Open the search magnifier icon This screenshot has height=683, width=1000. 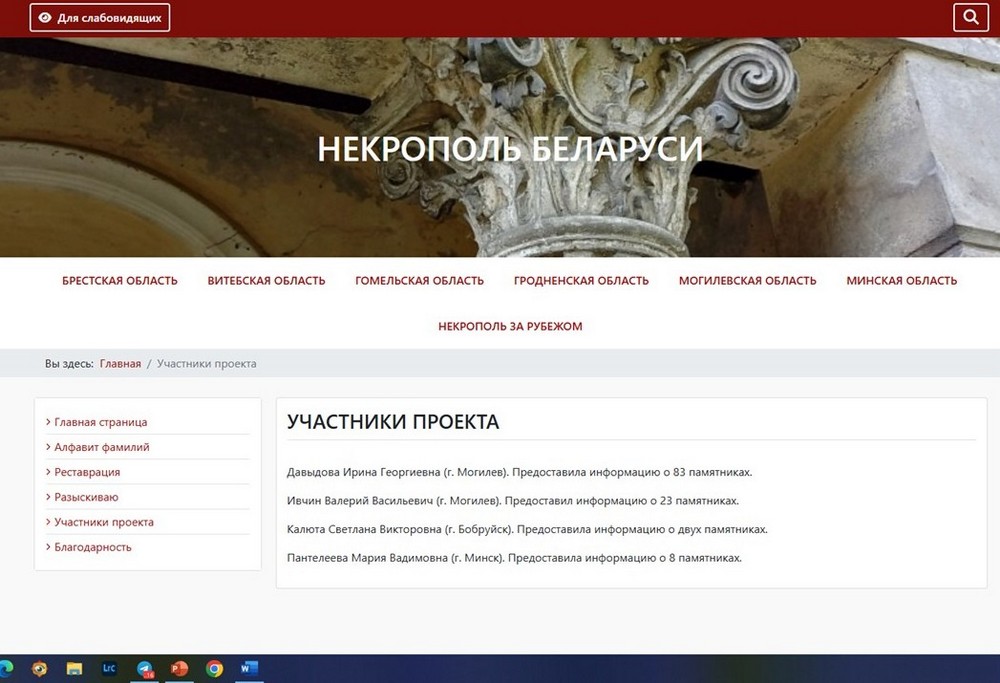point(971,17)
